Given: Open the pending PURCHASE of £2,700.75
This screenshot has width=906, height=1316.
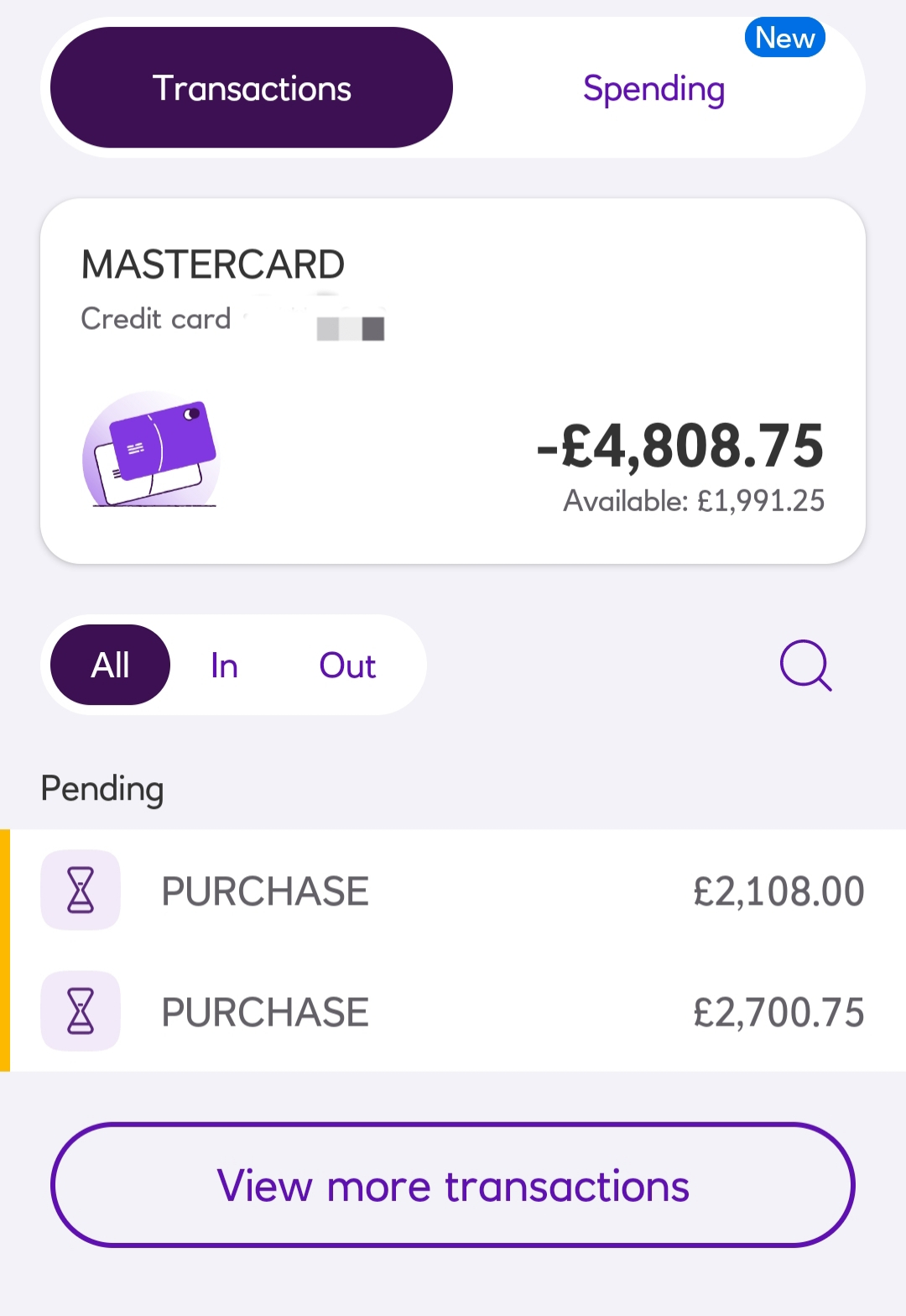Looking at the screenshot, I should pyautogui.click(x=453, y=1010).
